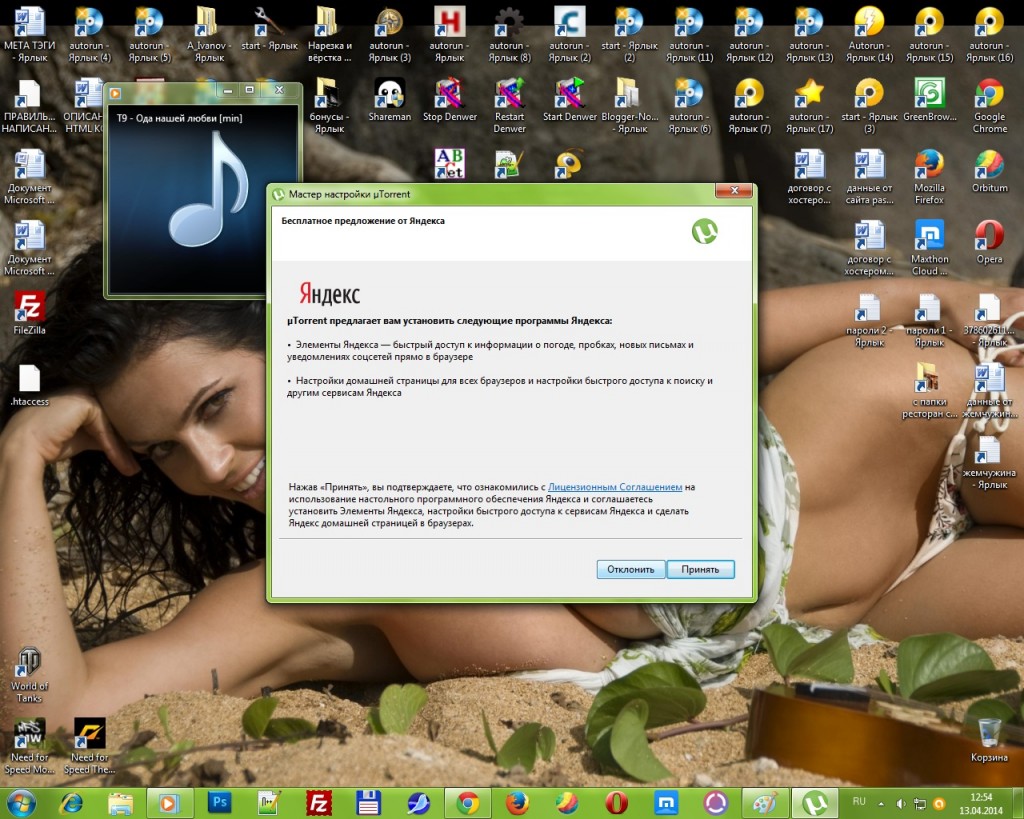Image resolution: width=1024 pixels, height=819 pixels.
Task: Select the autorun - Ярлык (2) icon
Action: tap(569, 34)
